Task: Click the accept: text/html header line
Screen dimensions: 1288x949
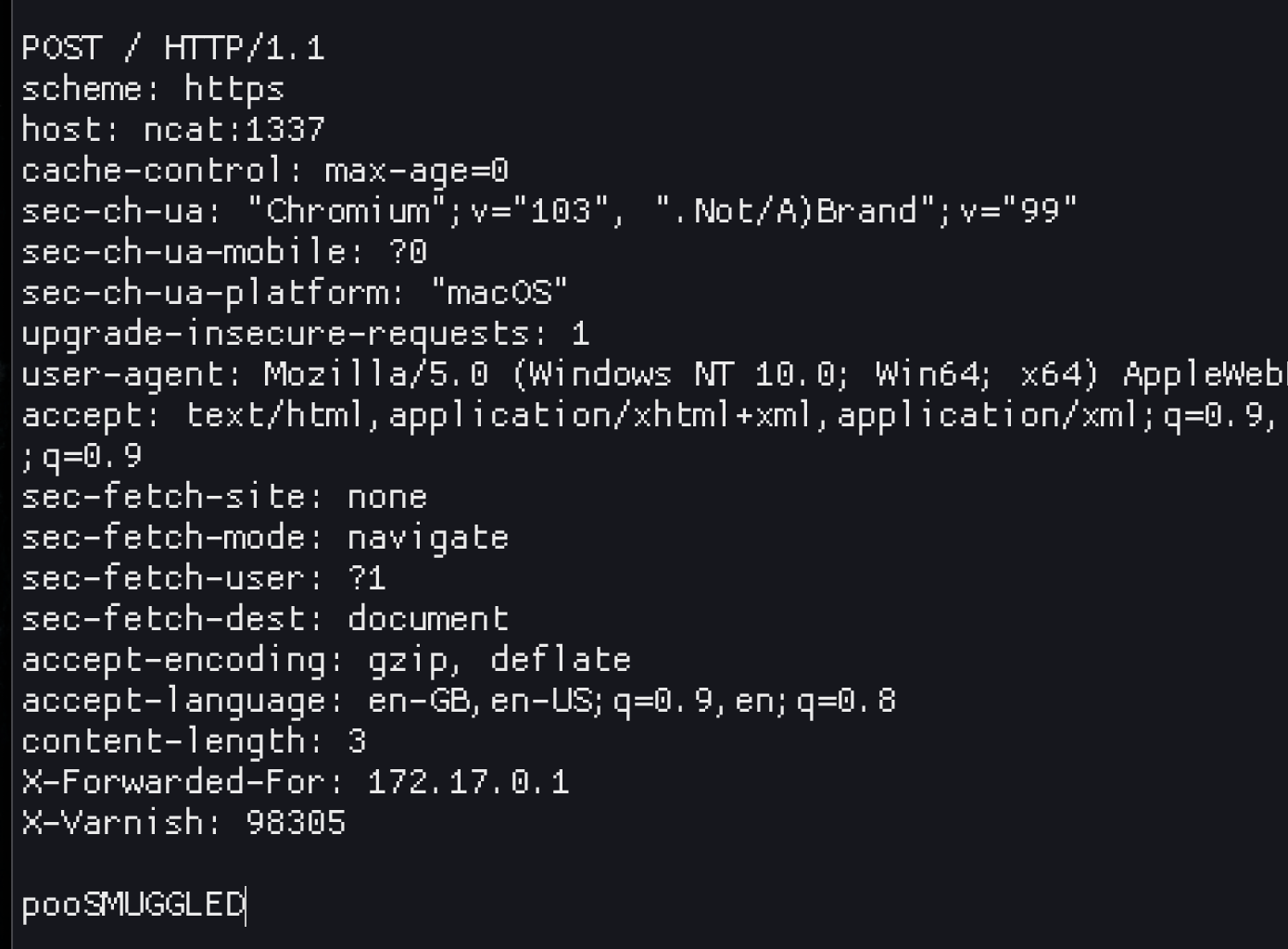Action: click(649, 415)
